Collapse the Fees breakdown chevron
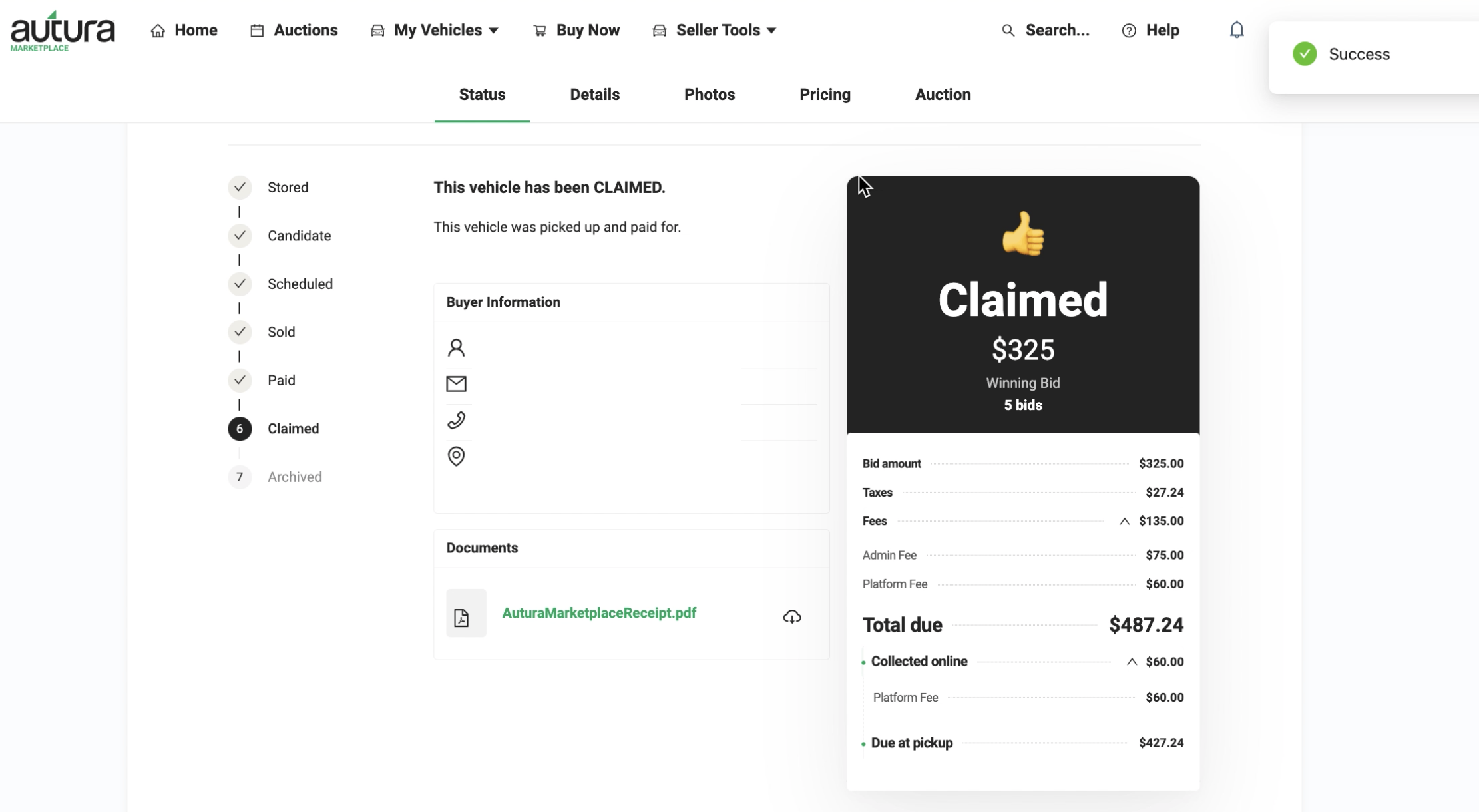The height and width of the screenshot is (812, 1479). click(x=1124, y=521)
